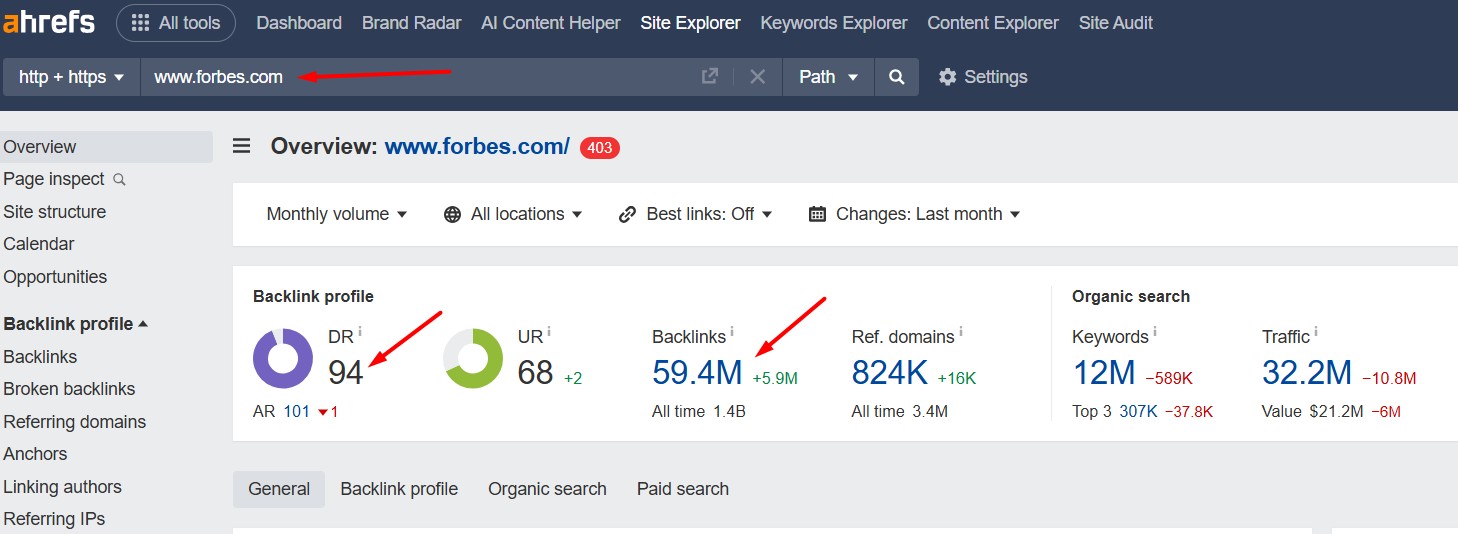Open Brand Radar
Image resolution: width=1458 pixels, height=534 pixels.
click(x=411, y=23)
